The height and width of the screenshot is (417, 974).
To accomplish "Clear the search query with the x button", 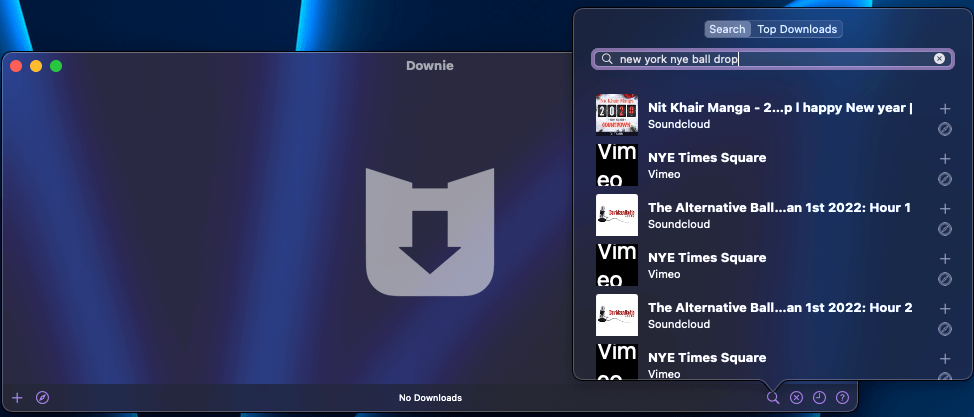I will click(939, 58).
